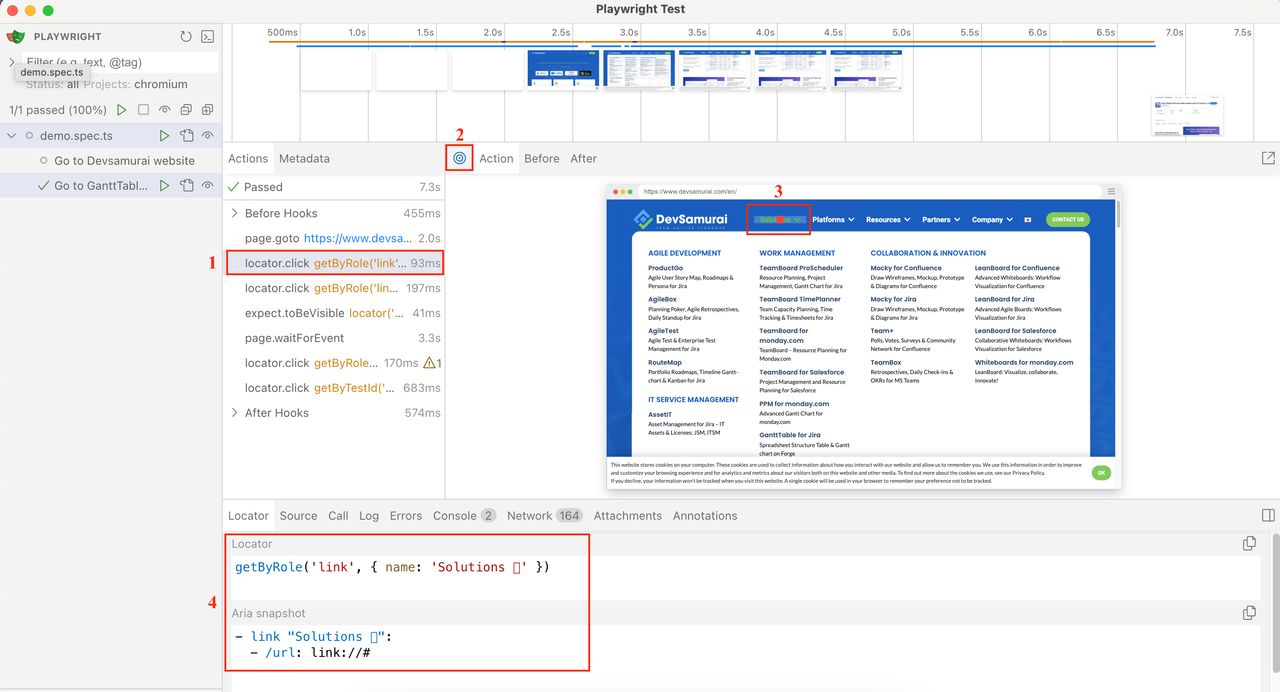The width and height of the screenshot is (1280, 692).
Task: Select Go to Devsamurai website test
Action: [x=124, y=160]
